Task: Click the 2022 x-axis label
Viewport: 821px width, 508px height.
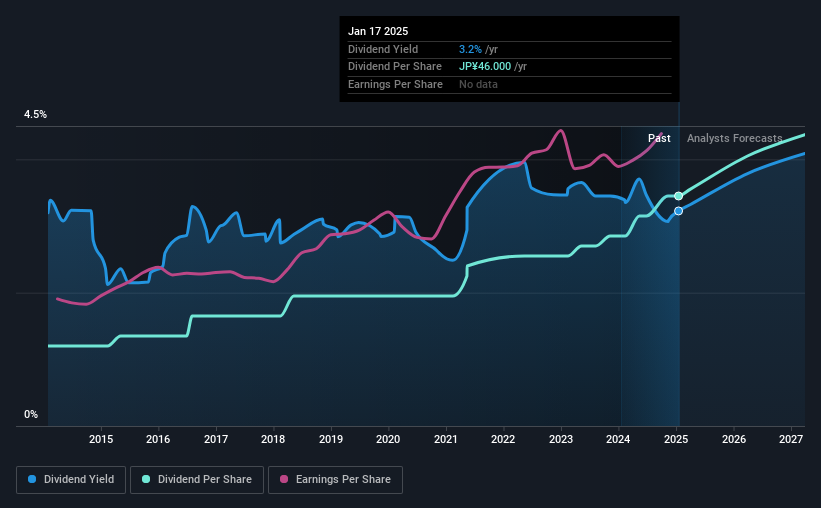Action: [x=503, y=439]
